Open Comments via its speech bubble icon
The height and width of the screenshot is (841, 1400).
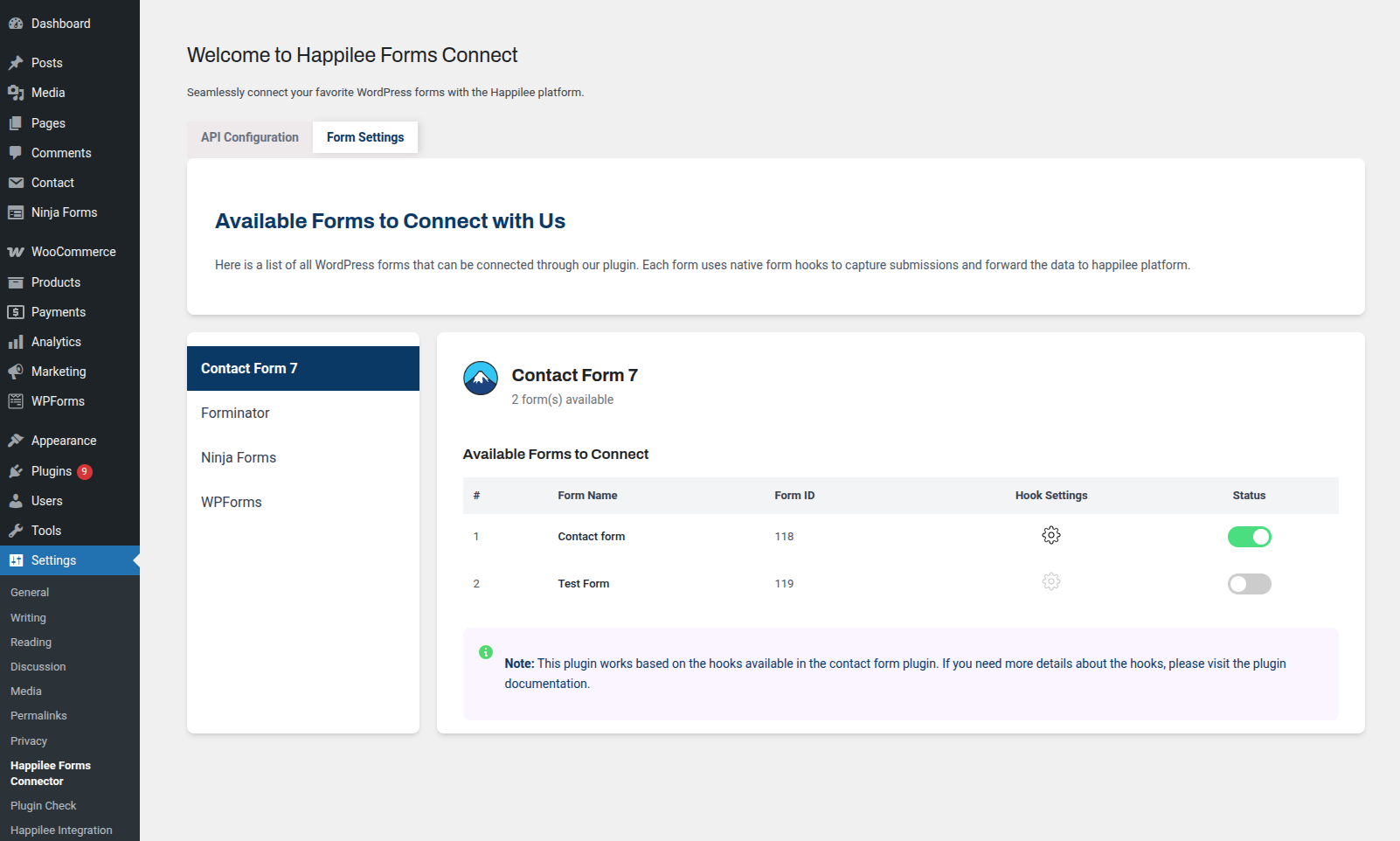click(x=17, y=153)
